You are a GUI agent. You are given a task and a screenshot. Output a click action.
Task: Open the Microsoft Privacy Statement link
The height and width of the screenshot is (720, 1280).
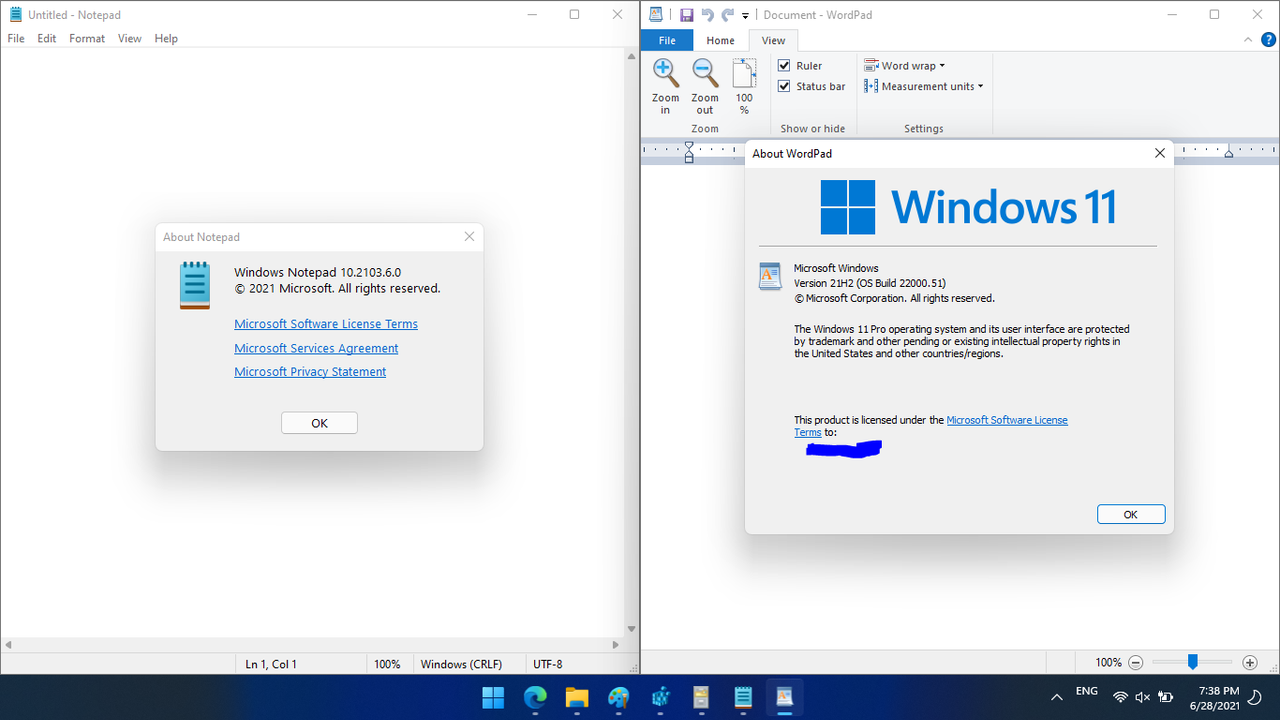point(310,372)
